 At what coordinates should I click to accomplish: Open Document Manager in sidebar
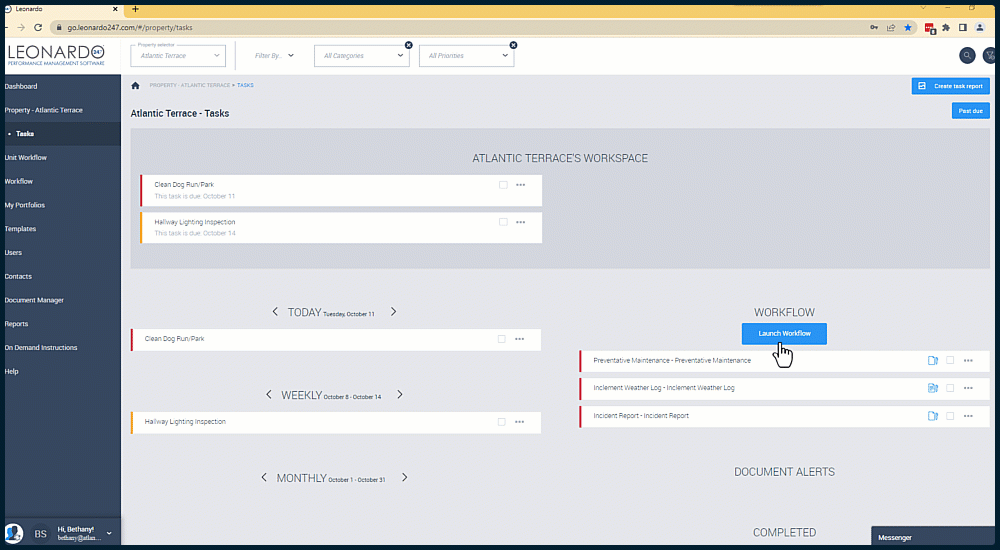click(x=34, y=301)
